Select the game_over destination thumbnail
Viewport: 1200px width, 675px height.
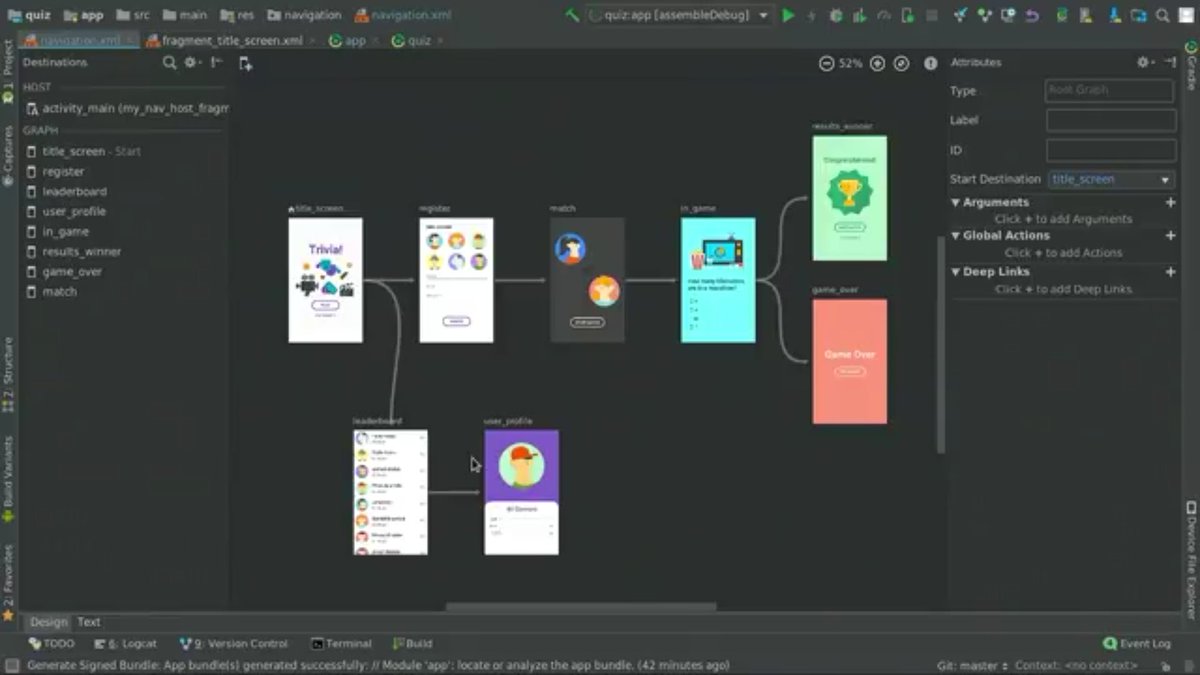pyautogui.click(x=849, y=360)
